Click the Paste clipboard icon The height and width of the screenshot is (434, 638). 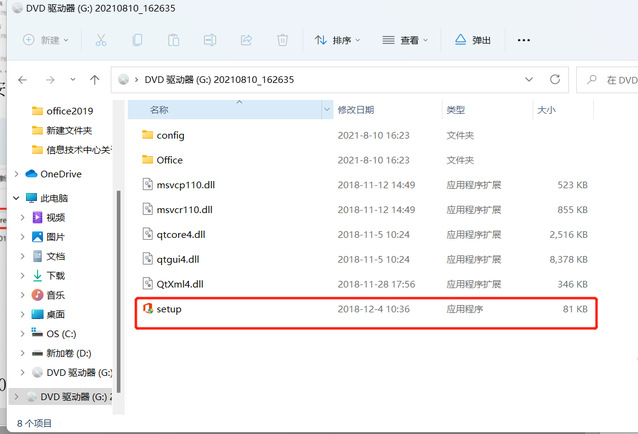pos(173,41)
